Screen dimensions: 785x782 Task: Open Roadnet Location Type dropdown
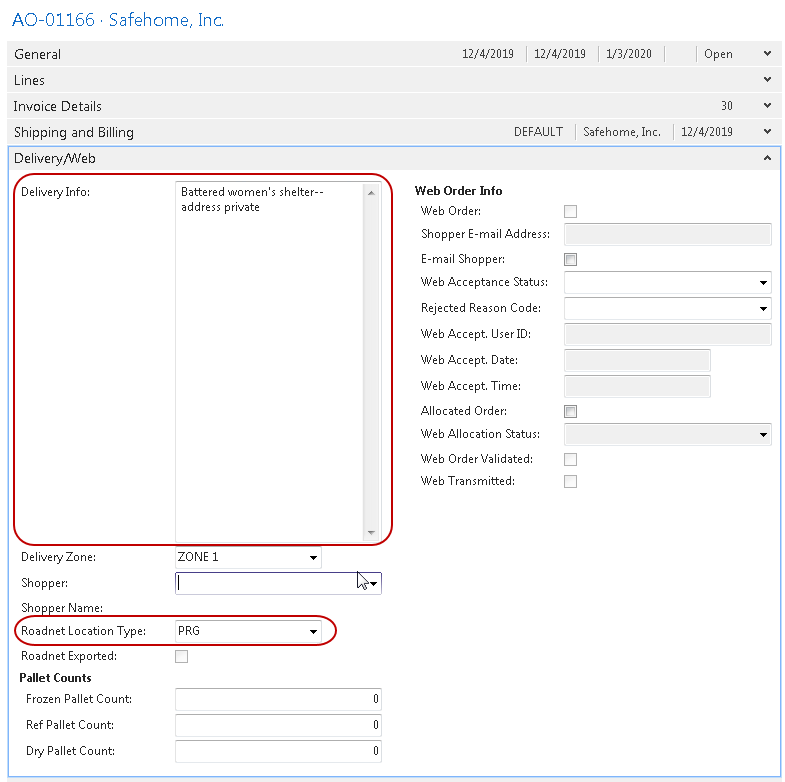click(313, 631)
